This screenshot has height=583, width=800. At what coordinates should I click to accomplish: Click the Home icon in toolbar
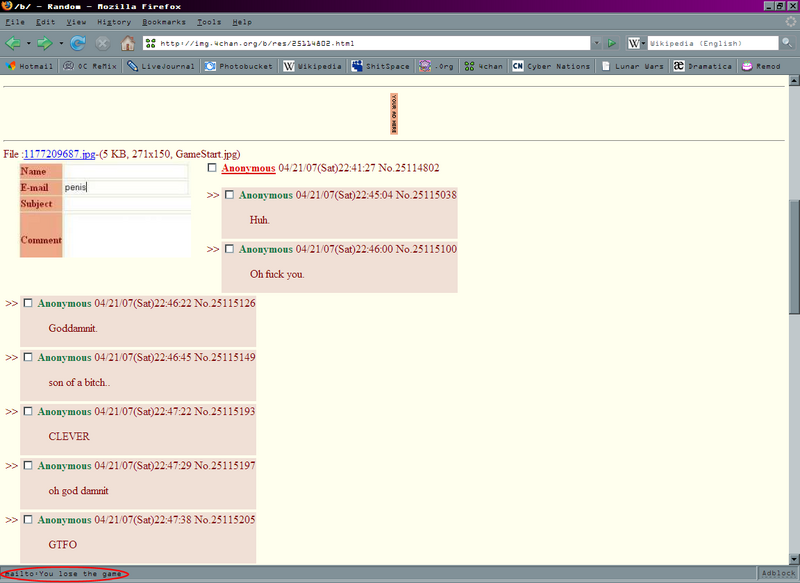click(128, 43)
